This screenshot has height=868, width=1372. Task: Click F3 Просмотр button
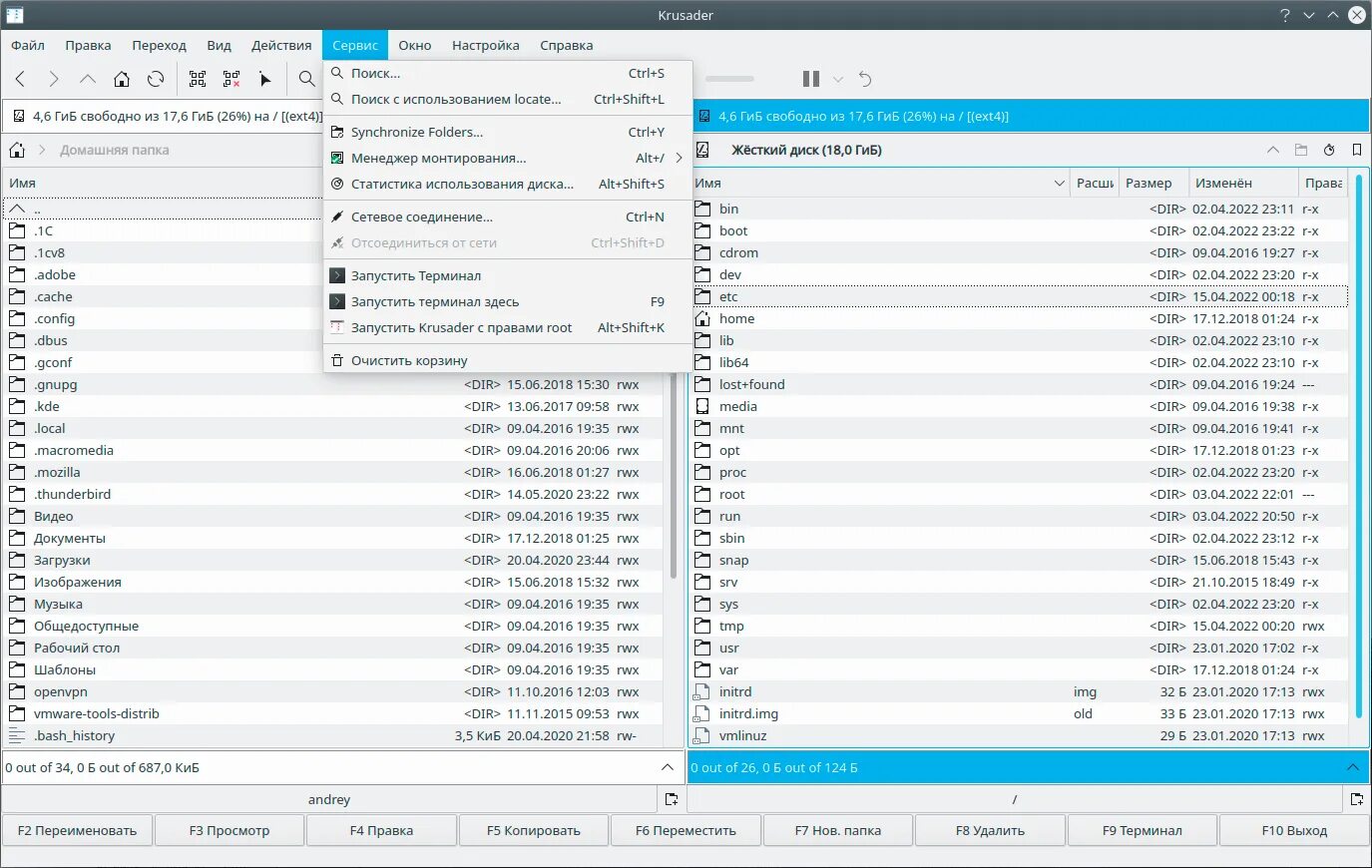coord(229,830)
